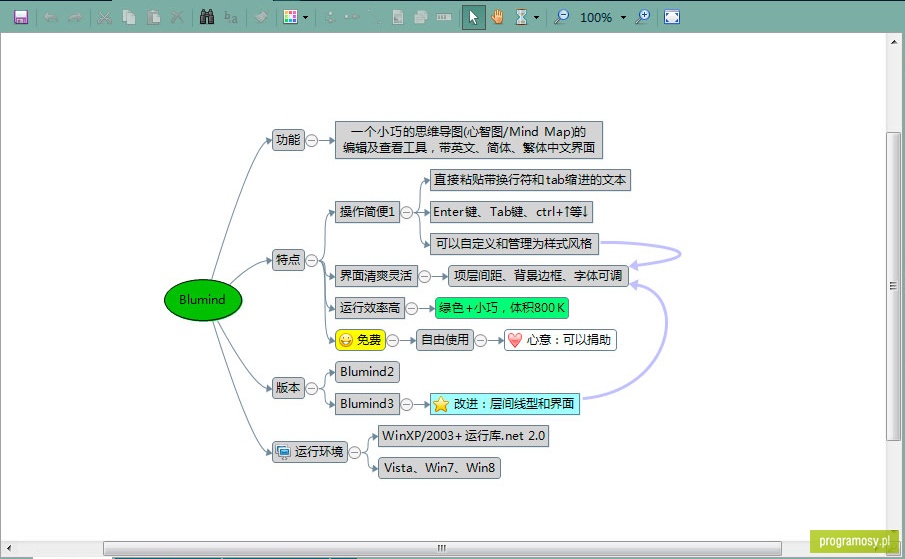Select the yellow 免费 topic
Image resolution: width=905 pixels, height=559 pixels.
pyautogui.click(x=360, y=340)
